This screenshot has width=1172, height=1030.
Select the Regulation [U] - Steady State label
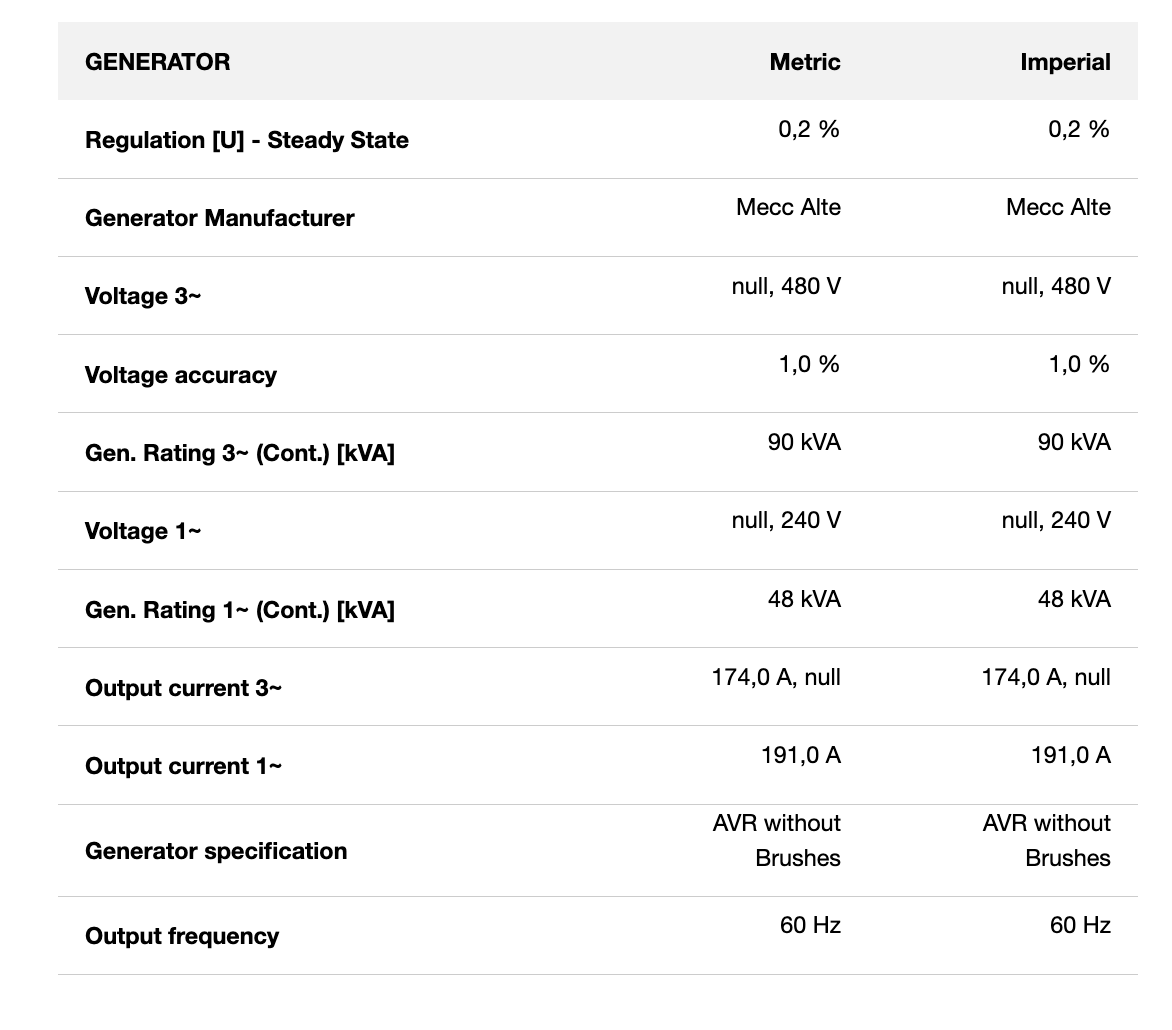pos(246,140)
